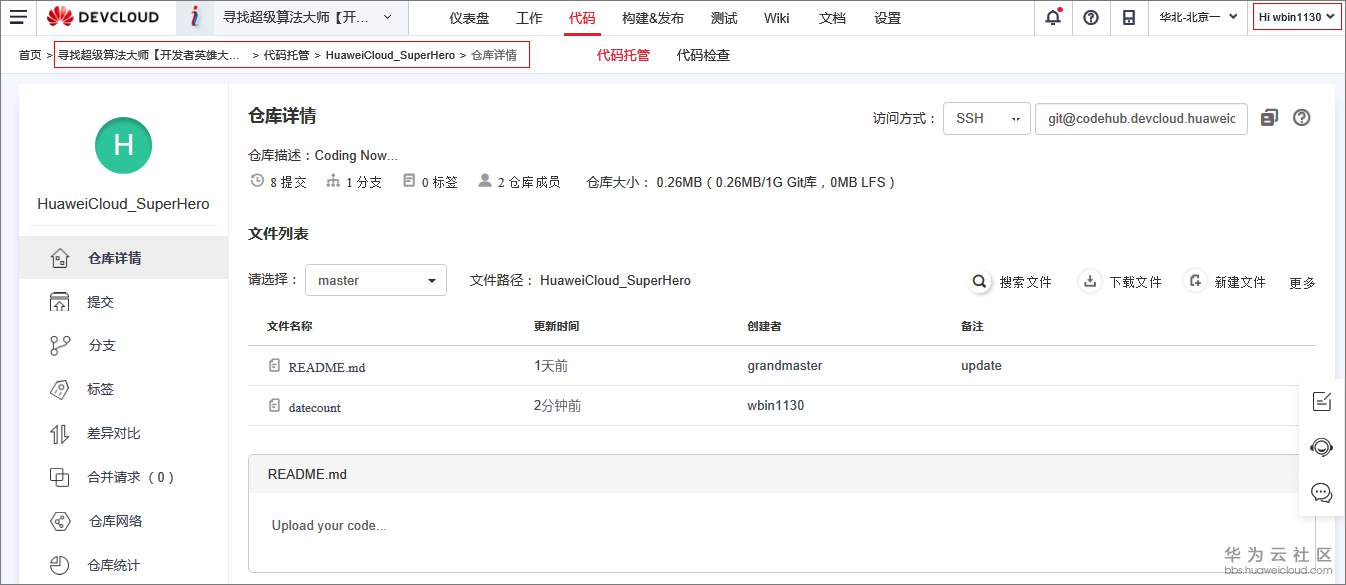Switch to 工作 tab
The image size is (1346, 585).
[529, 18]
